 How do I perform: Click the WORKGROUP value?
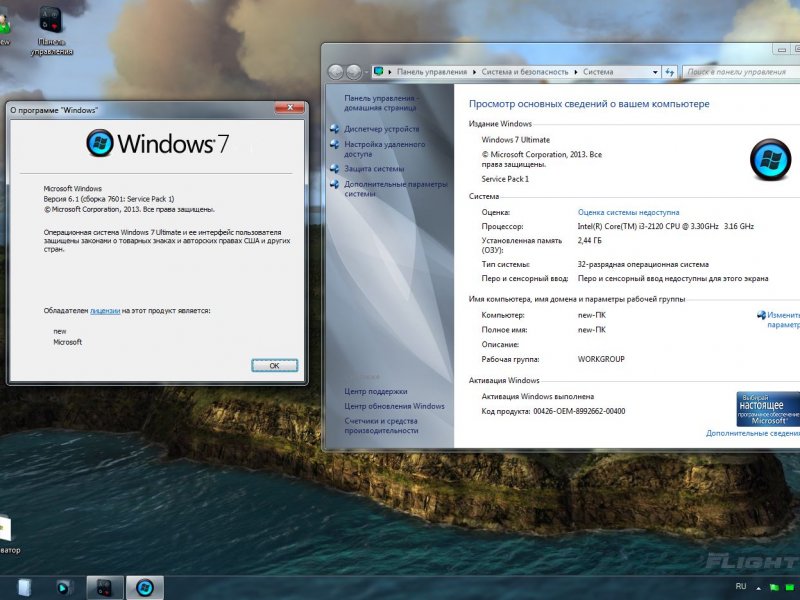point(601,359)
